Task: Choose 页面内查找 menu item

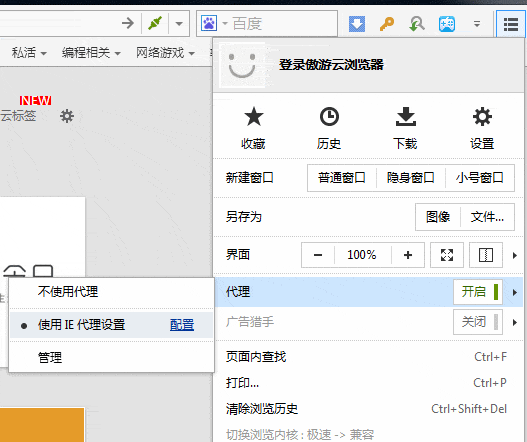Action: click(x=368, y=357)
